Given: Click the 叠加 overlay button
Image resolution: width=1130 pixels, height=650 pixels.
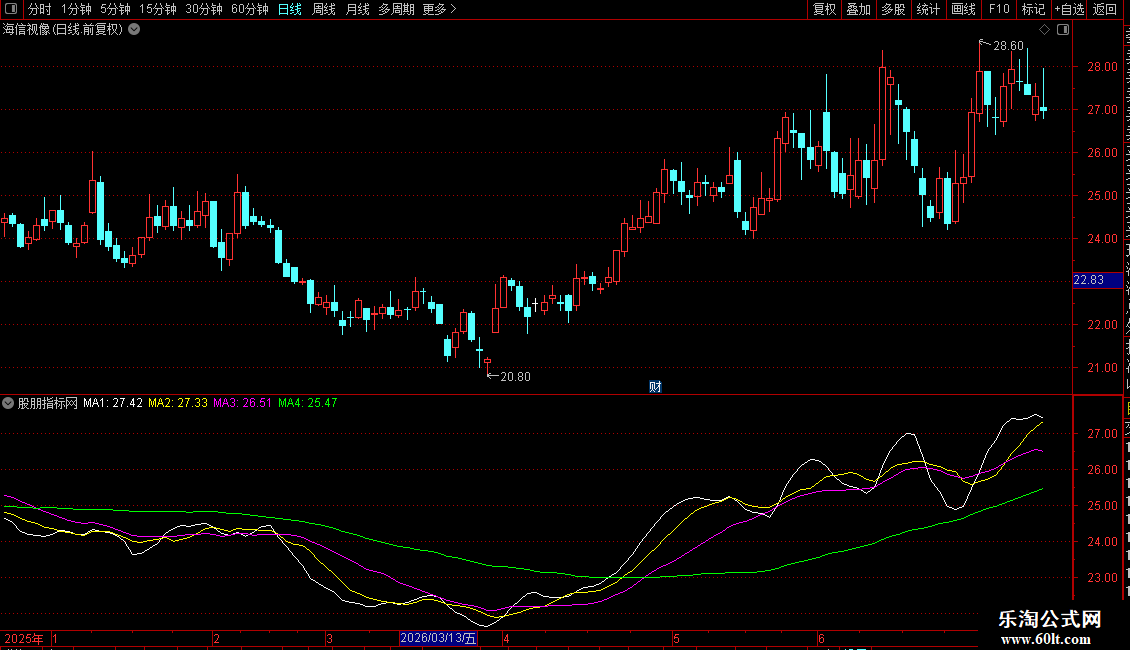Looking at the screenshot, I should (x=858, y=9).
